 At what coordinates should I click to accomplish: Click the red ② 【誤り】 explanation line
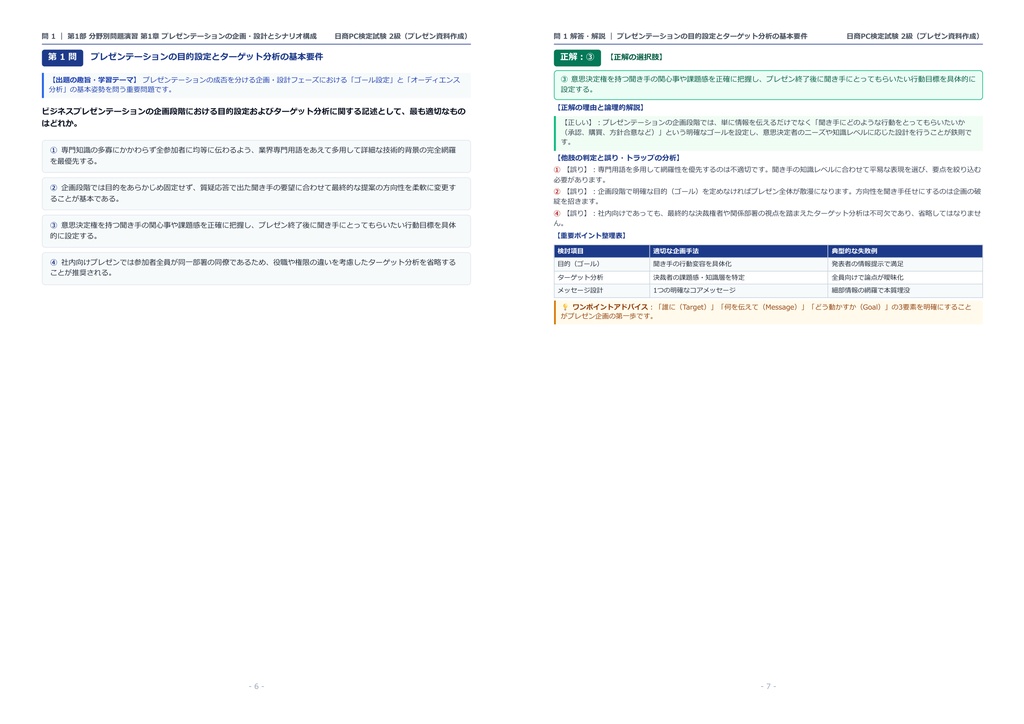point(767,197)
